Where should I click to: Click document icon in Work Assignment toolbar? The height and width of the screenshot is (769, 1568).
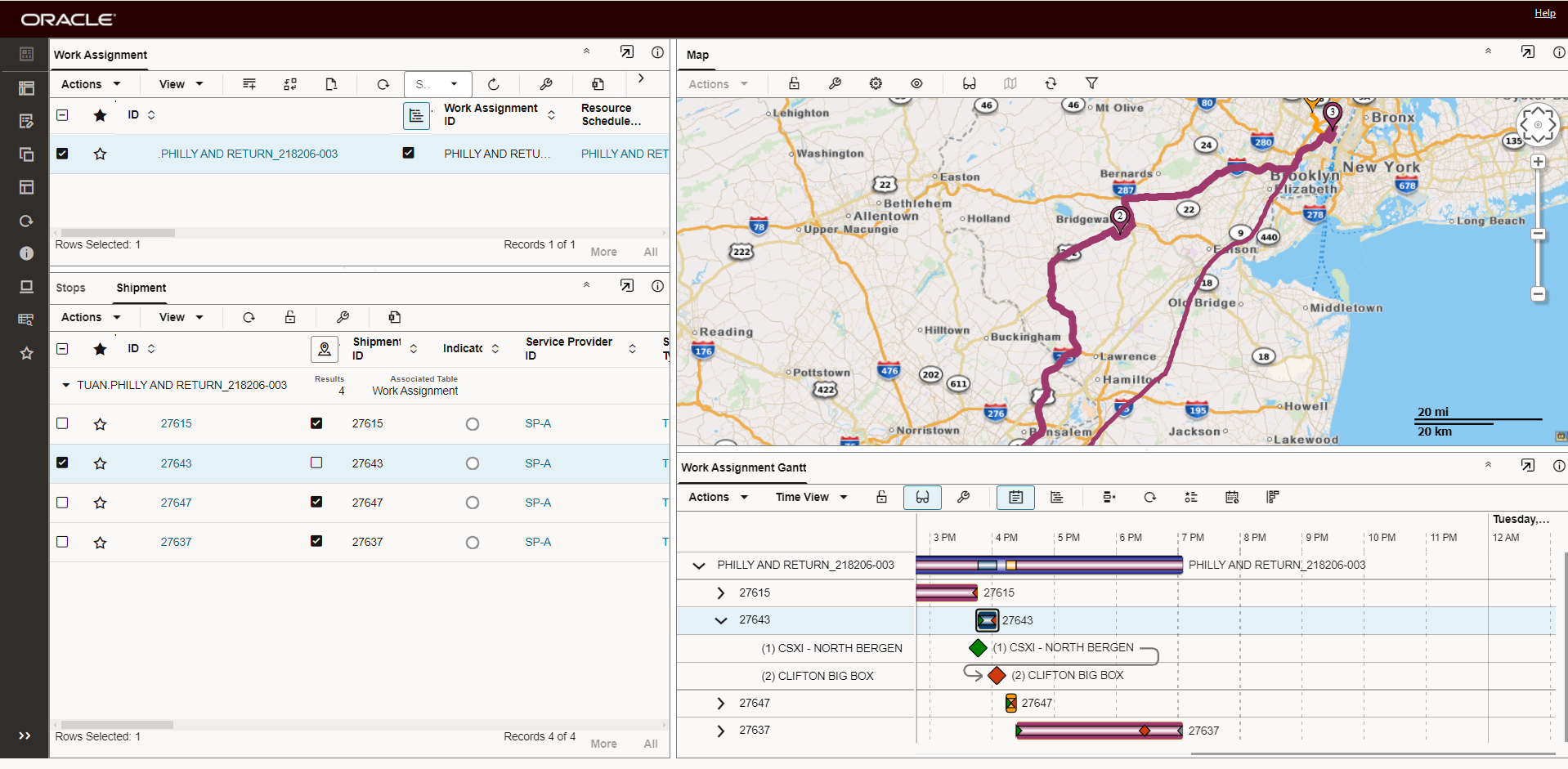[331, 84]
